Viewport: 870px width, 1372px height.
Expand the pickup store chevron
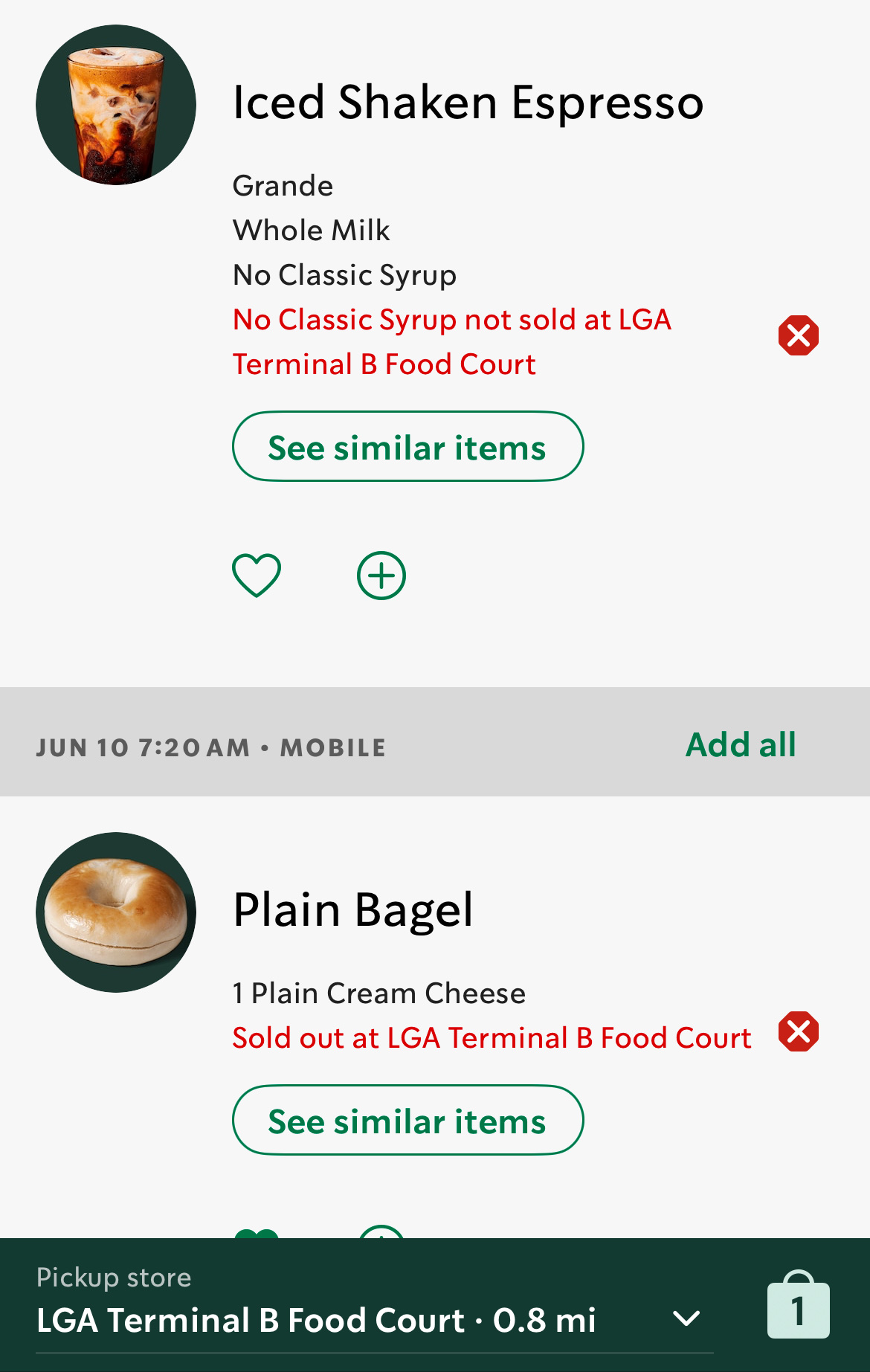[686, 1318]
